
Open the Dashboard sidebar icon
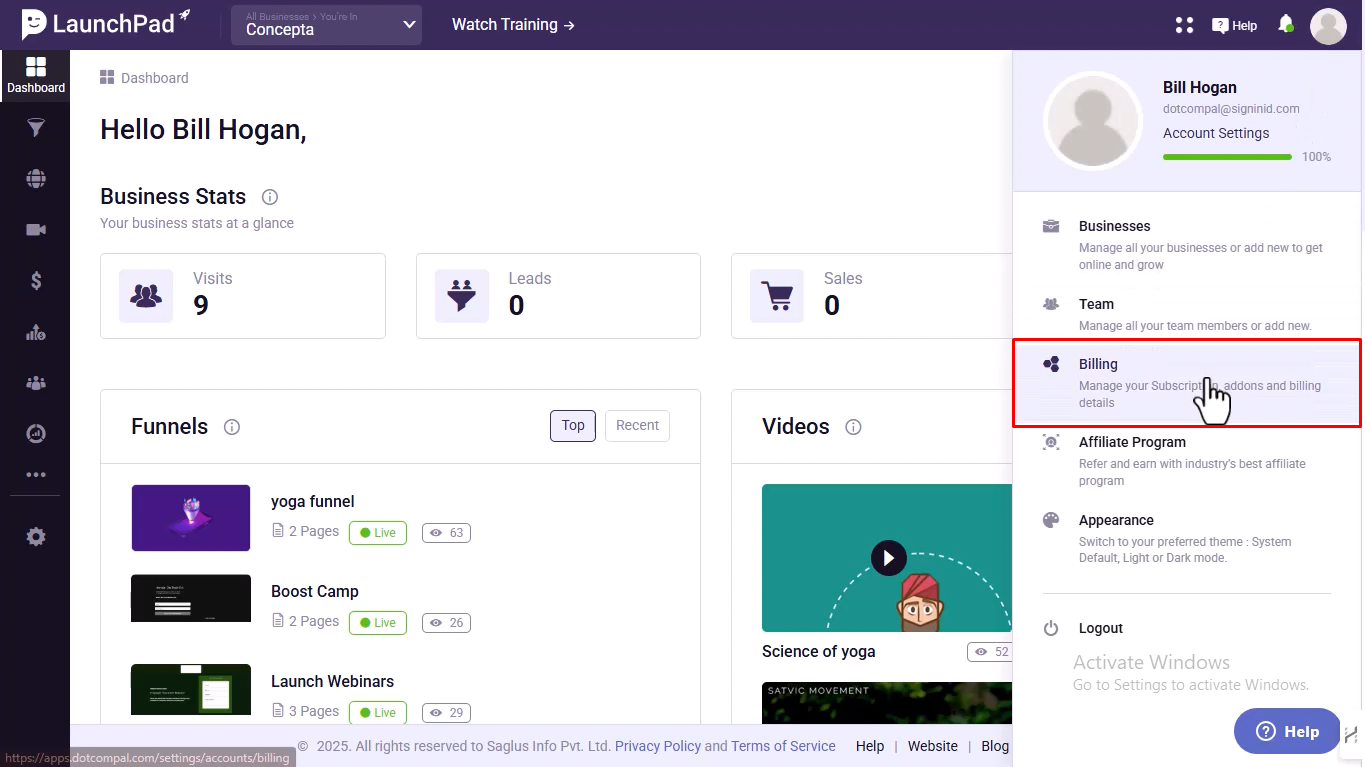(35, 75)
